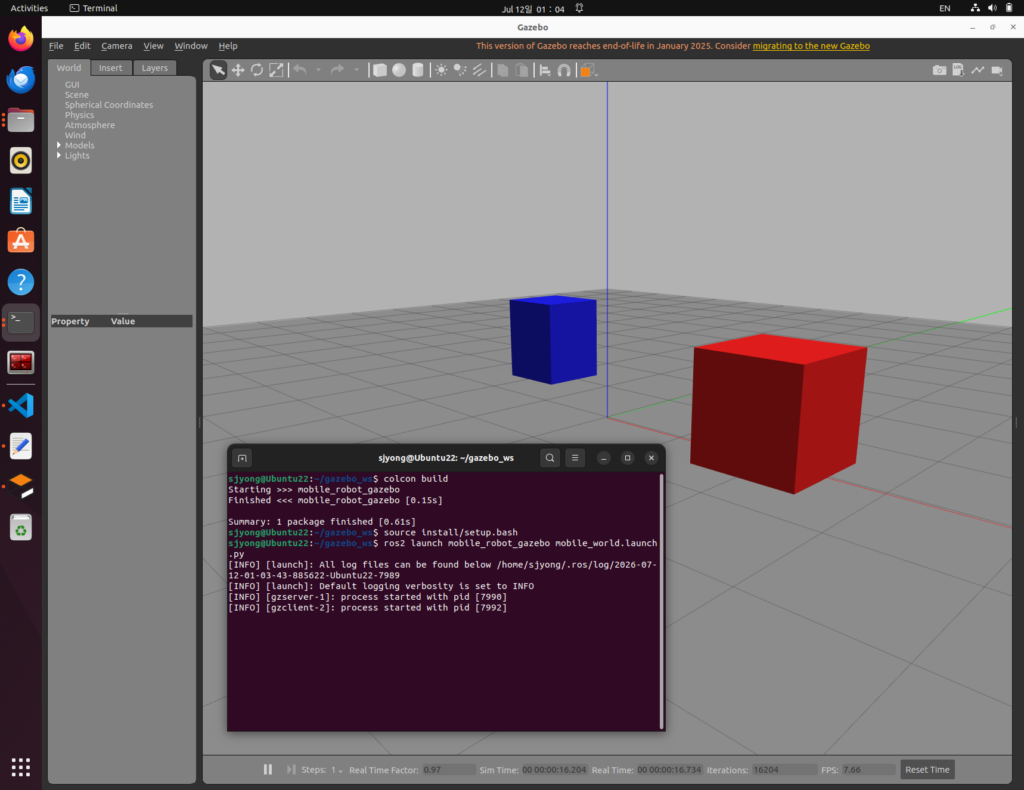Switch to the World tab

point(69,67)
